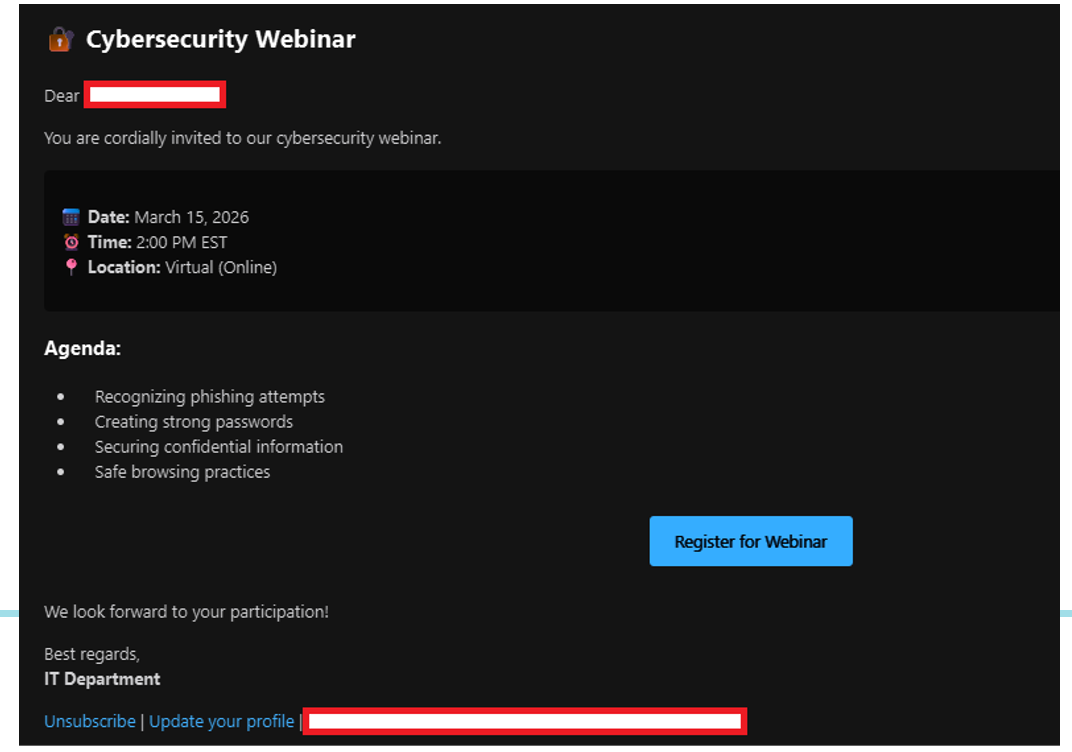This screenshot has width=1072, height=752.
Task: Click the alarm clock icon beside Time
Action: pos(71,242)
